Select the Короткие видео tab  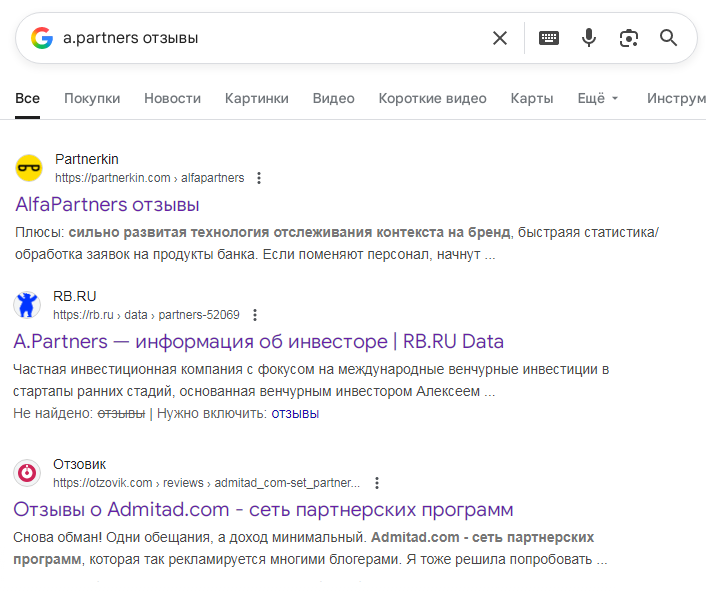432,98
